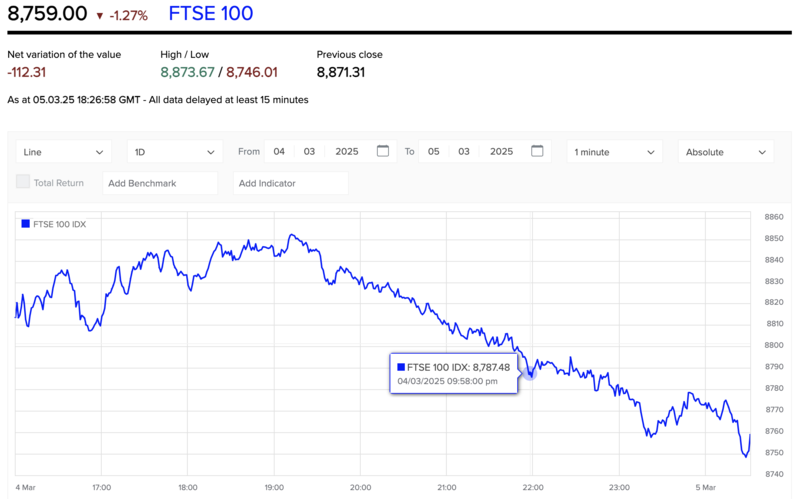
Task: Click the Add Indicator input field
Action: coord(291,183)
